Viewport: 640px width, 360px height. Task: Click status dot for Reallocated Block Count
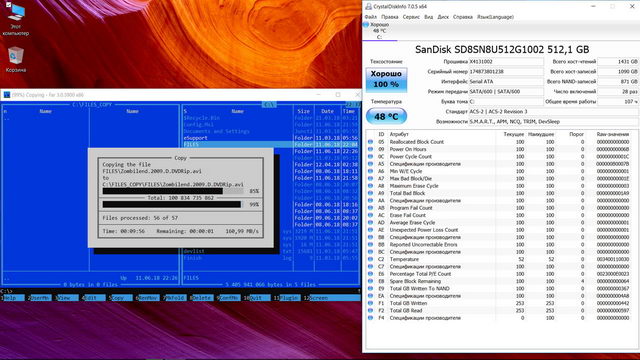pyautogui.click(x=370, y=142)
